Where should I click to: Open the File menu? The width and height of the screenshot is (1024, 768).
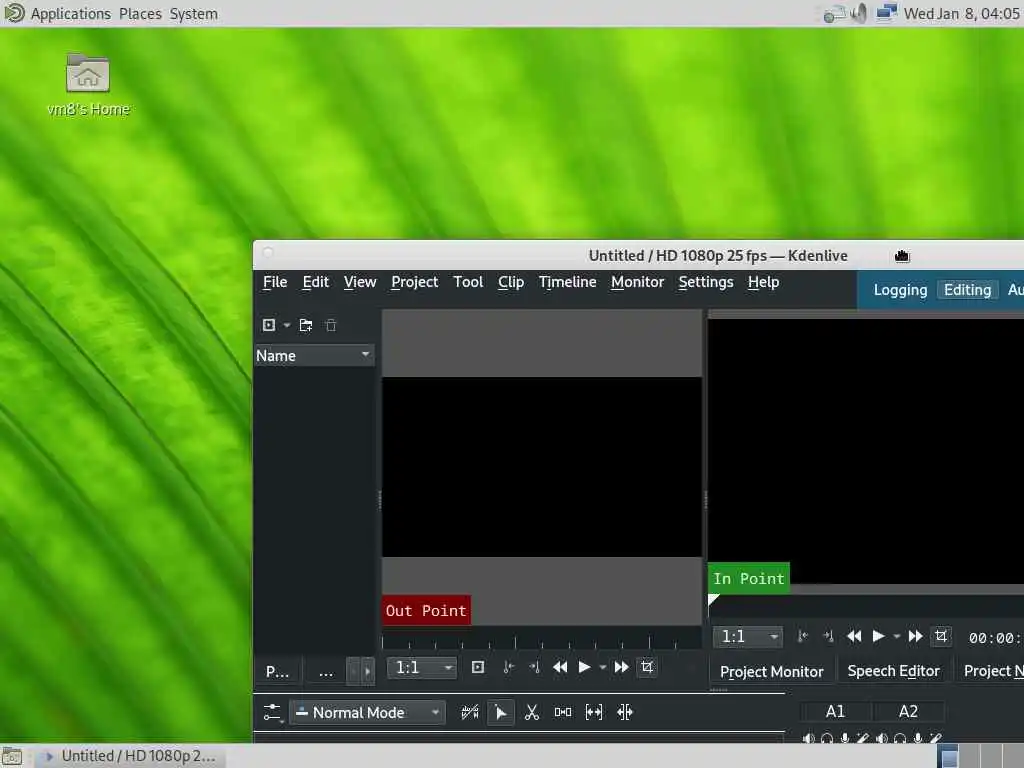[x=275, y=282]
